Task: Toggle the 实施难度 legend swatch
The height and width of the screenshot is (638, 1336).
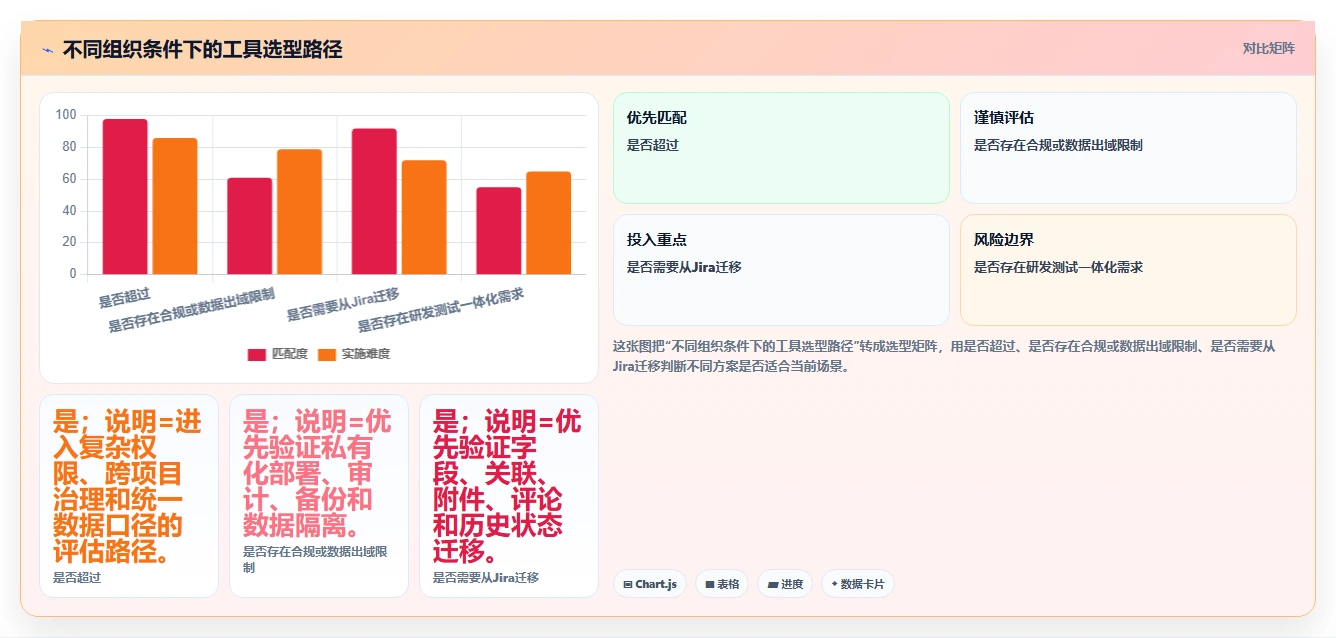Action: [x=327, y=354]
